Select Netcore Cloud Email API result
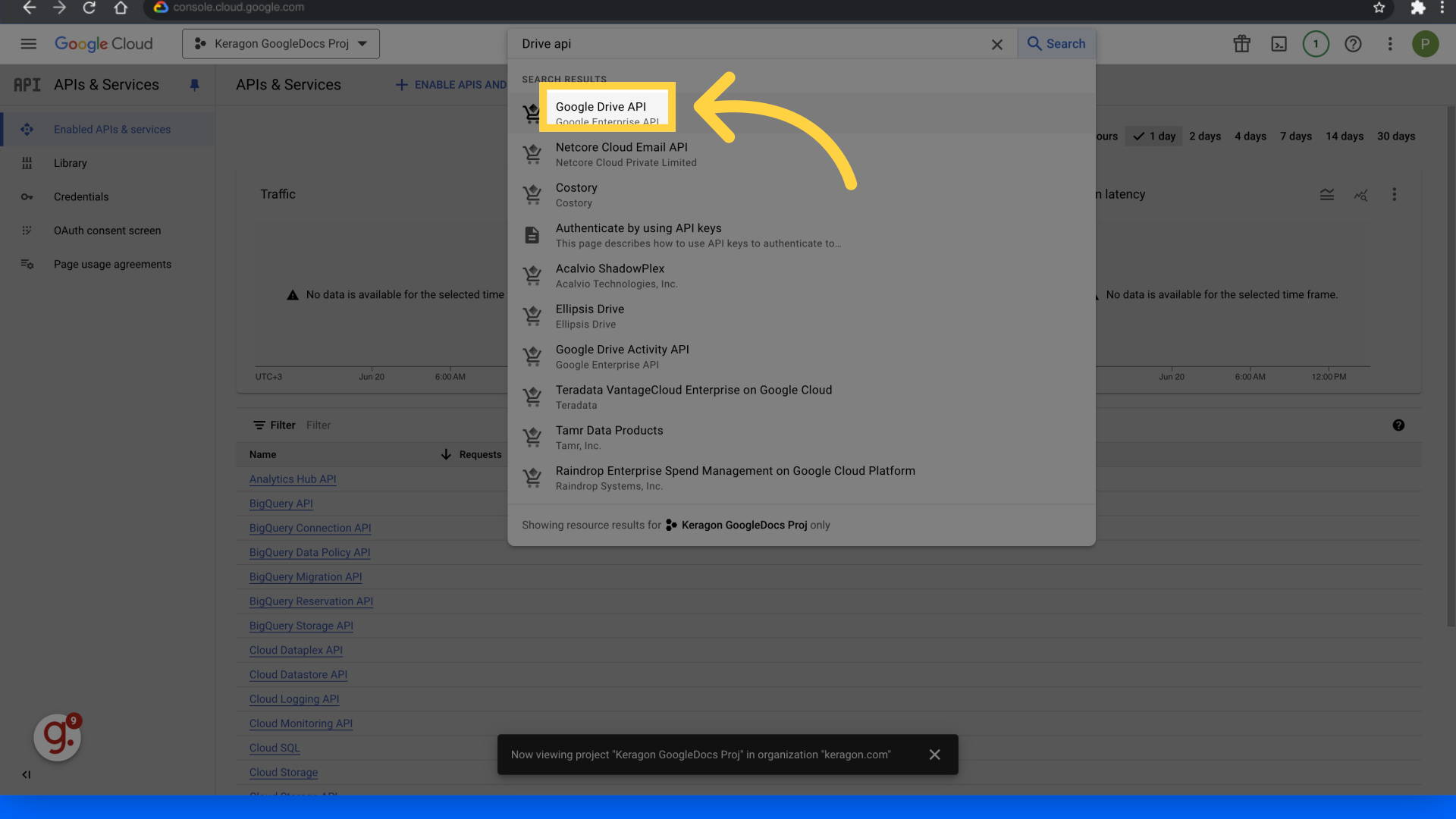 click(x=801, y=154)
